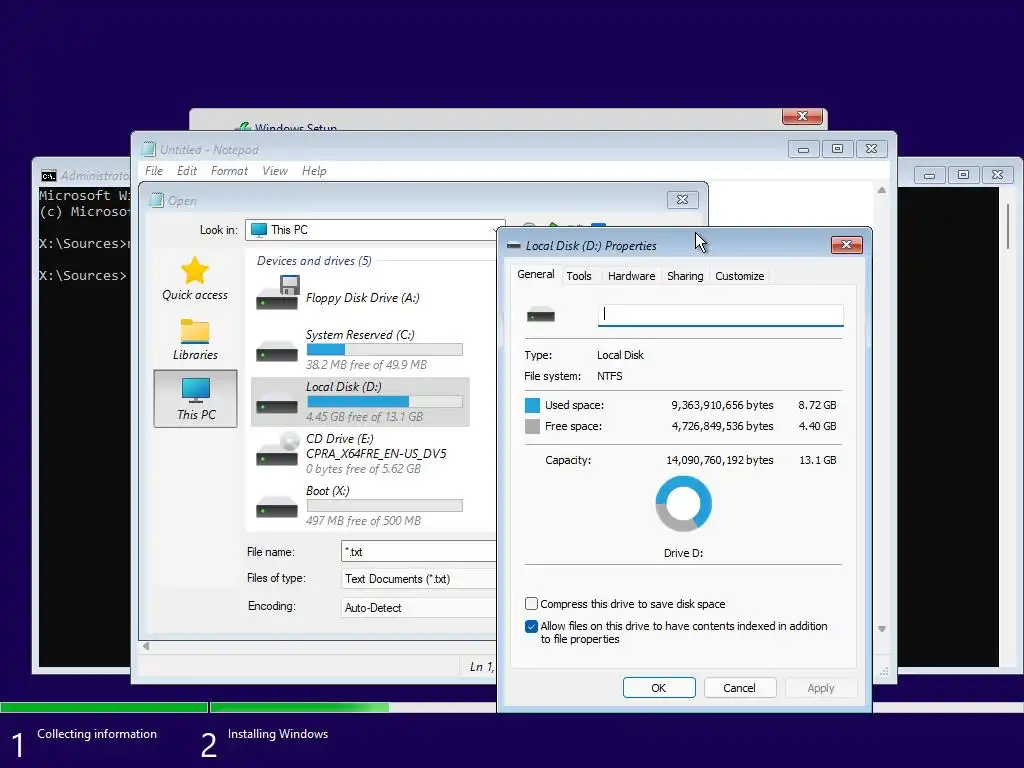The image size is (1024, 768).
Task: Click the Notepad icon in the Untitled title bar
Action: [149, 149]
